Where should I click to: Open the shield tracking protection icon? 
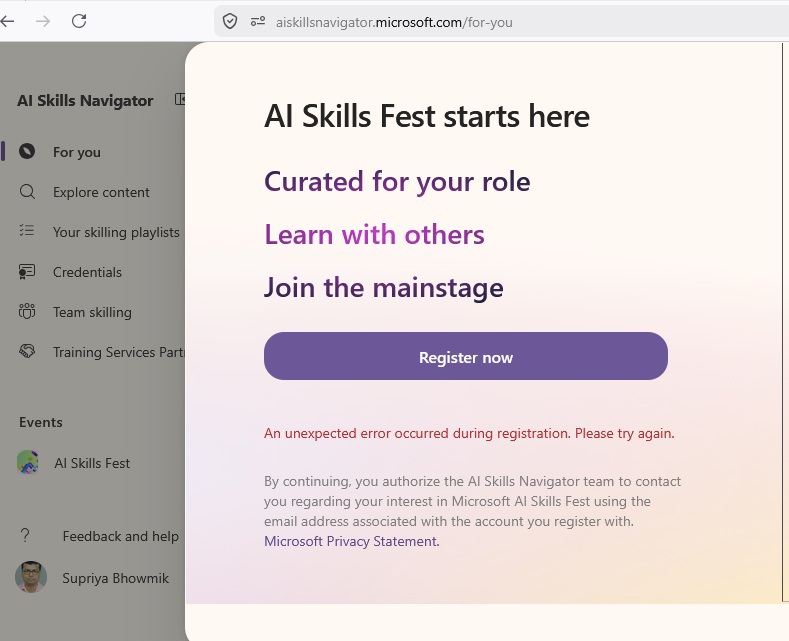[230, 22]
